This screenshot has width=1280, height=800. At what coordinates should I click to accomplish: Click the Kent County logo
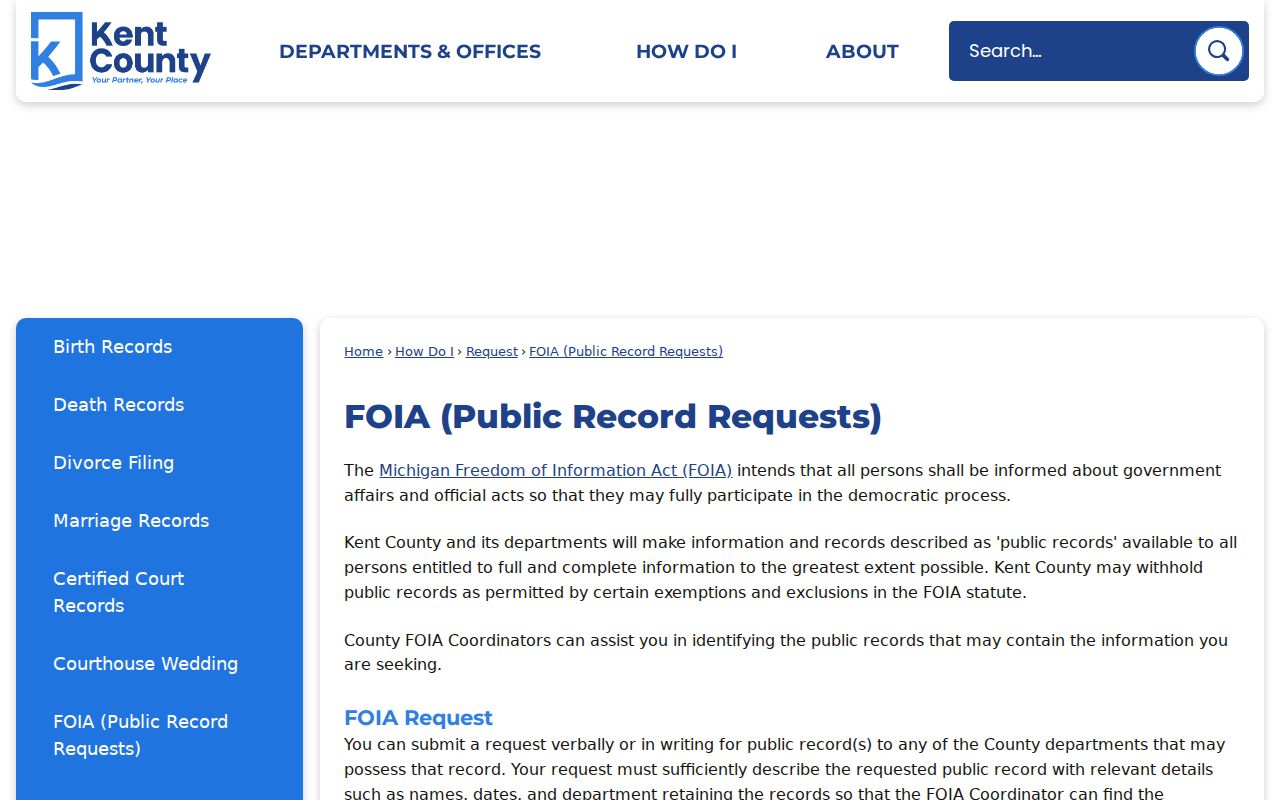pos(121,51)
